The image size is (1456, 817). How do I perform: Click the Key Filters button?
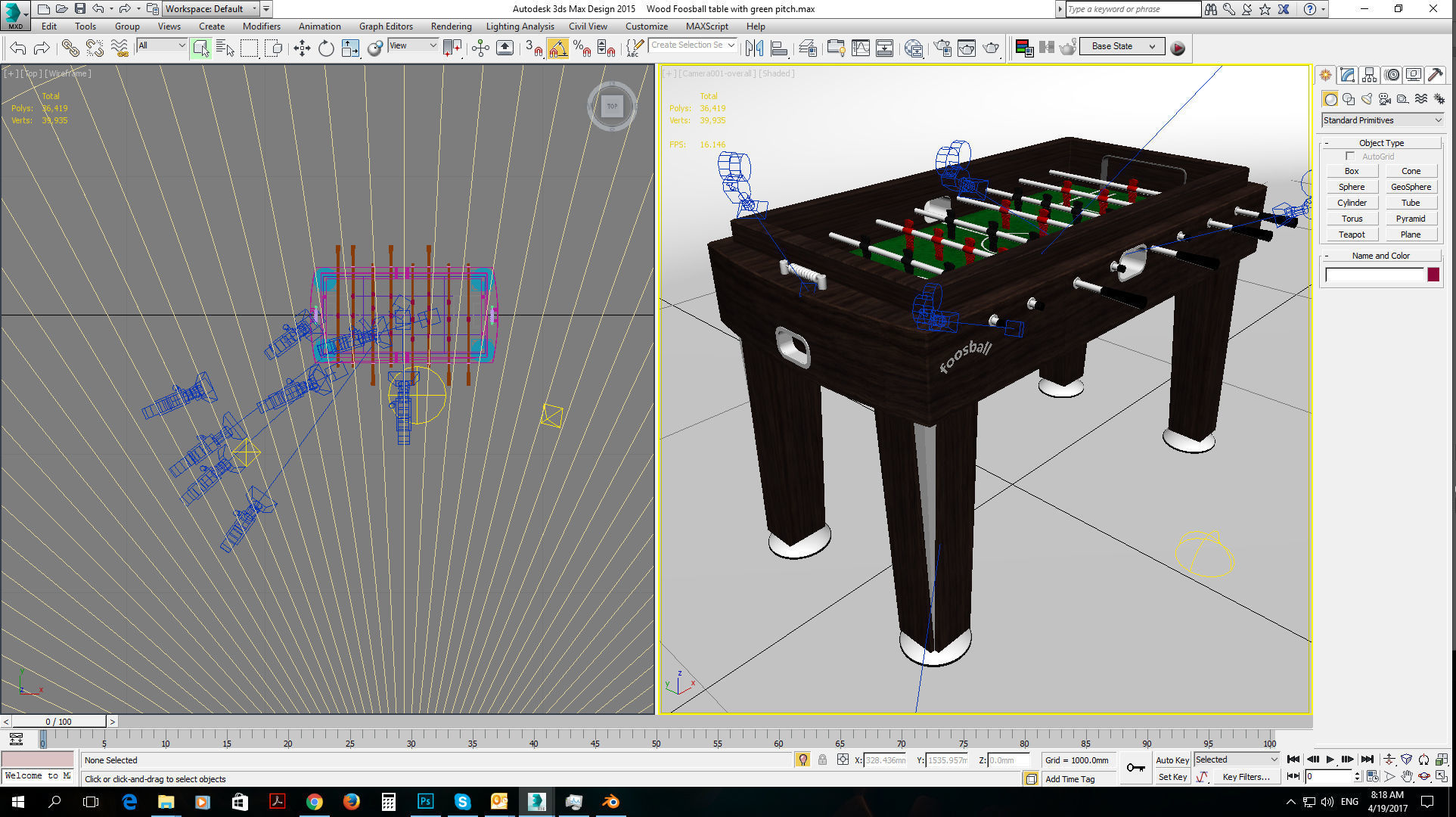[x=1246, y=777]
